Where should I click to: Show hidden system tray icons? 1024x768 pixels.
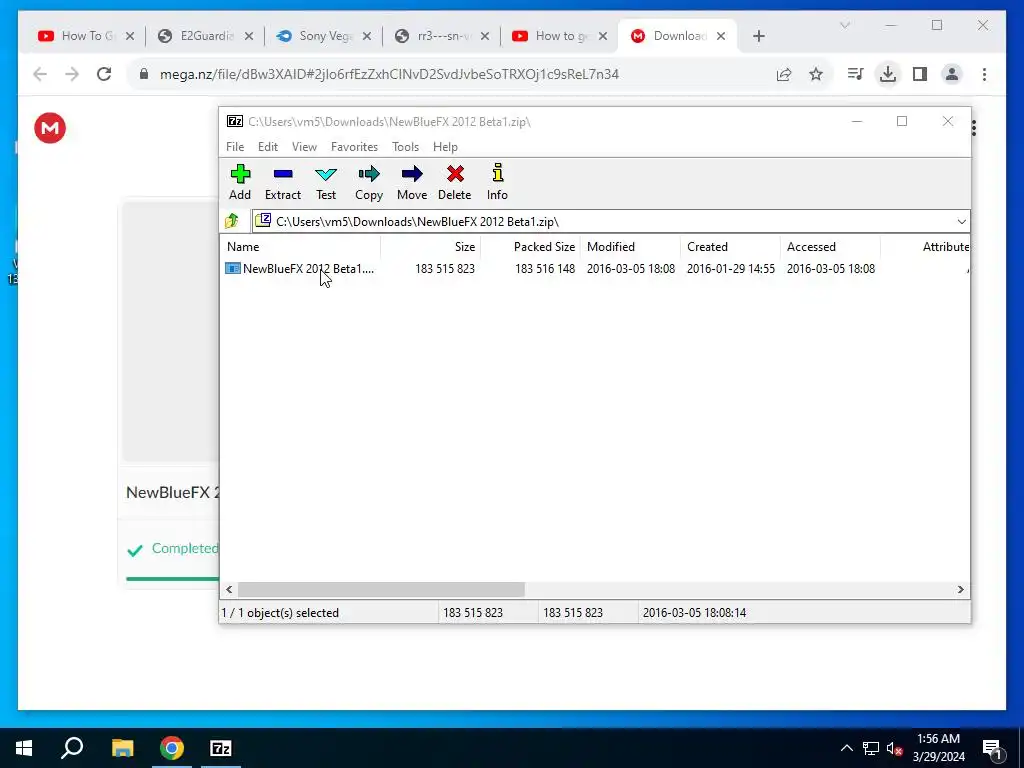(846, 748)
